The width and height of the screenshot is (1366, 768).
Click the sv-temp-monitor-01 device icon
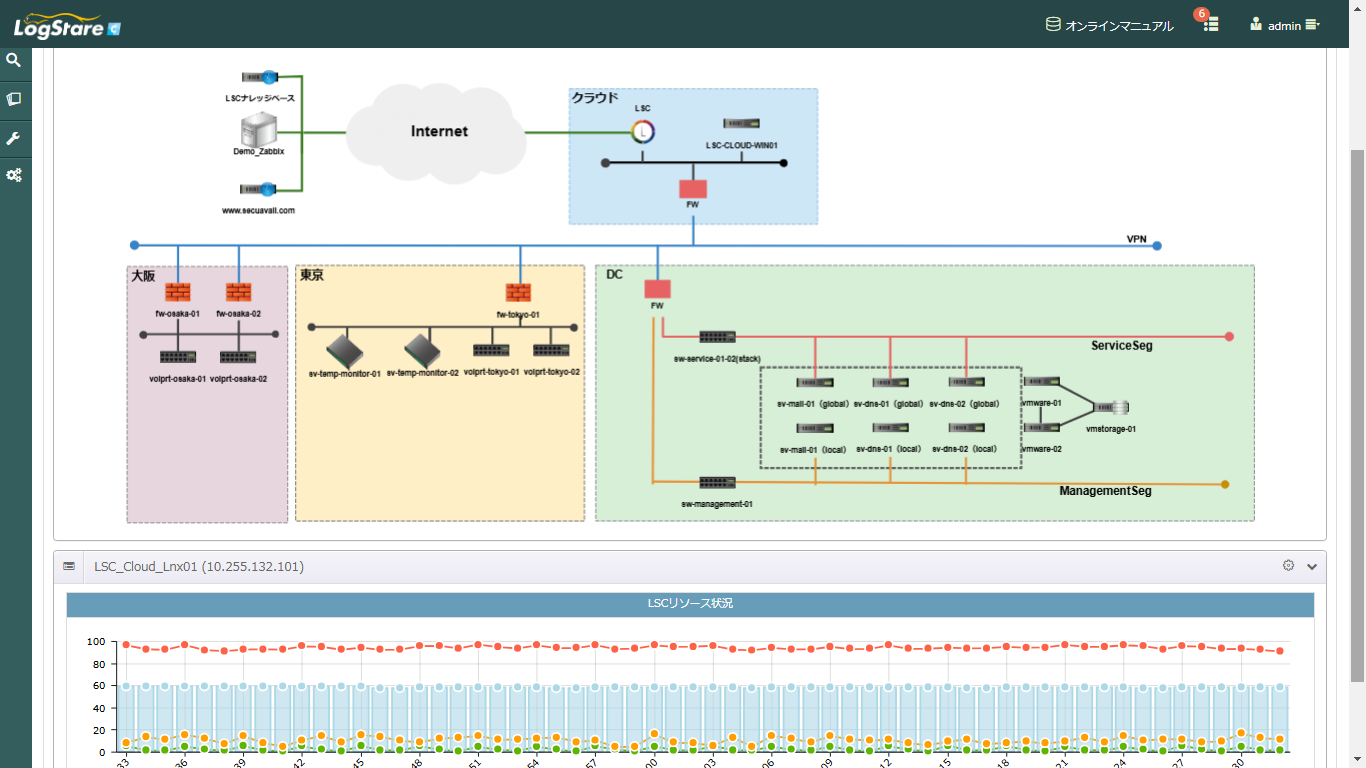tap(344, 350)
